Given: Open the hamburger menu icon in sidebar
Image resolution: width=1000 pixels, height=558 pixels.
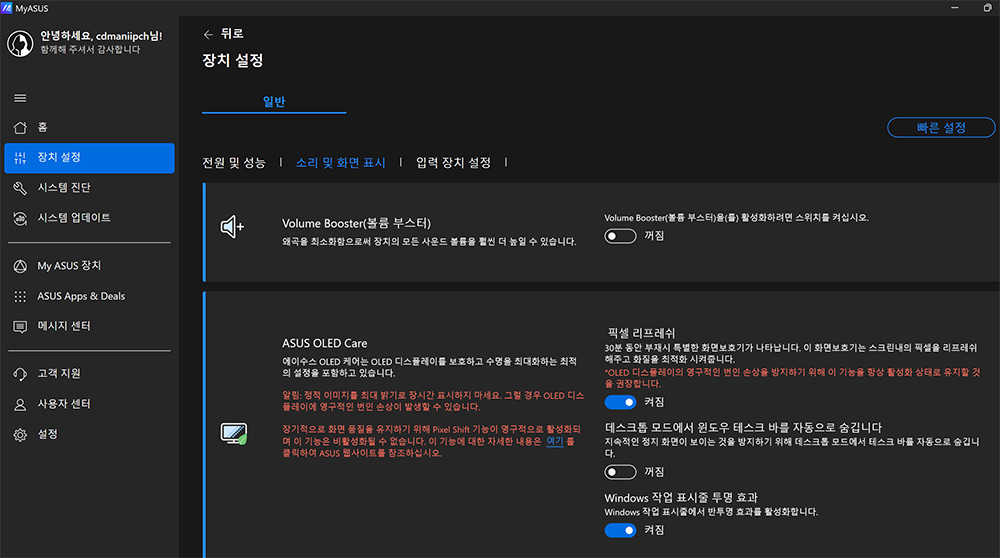Looking at the screenshot, I should [20, 98].
